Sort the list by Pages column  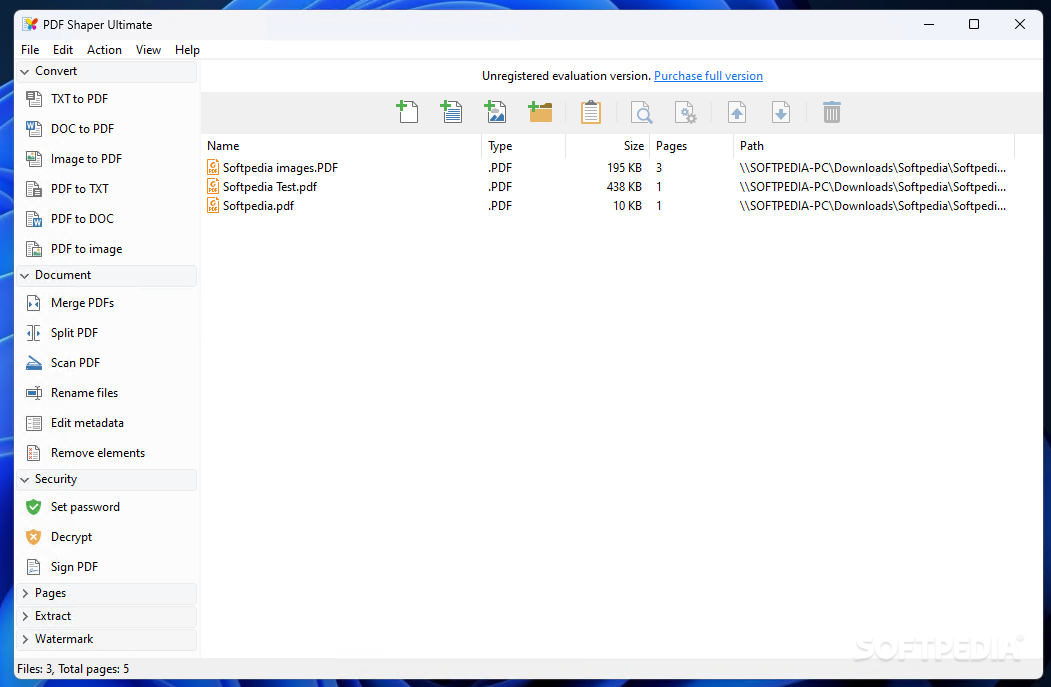pyautogui.click(x=691, y=145)
